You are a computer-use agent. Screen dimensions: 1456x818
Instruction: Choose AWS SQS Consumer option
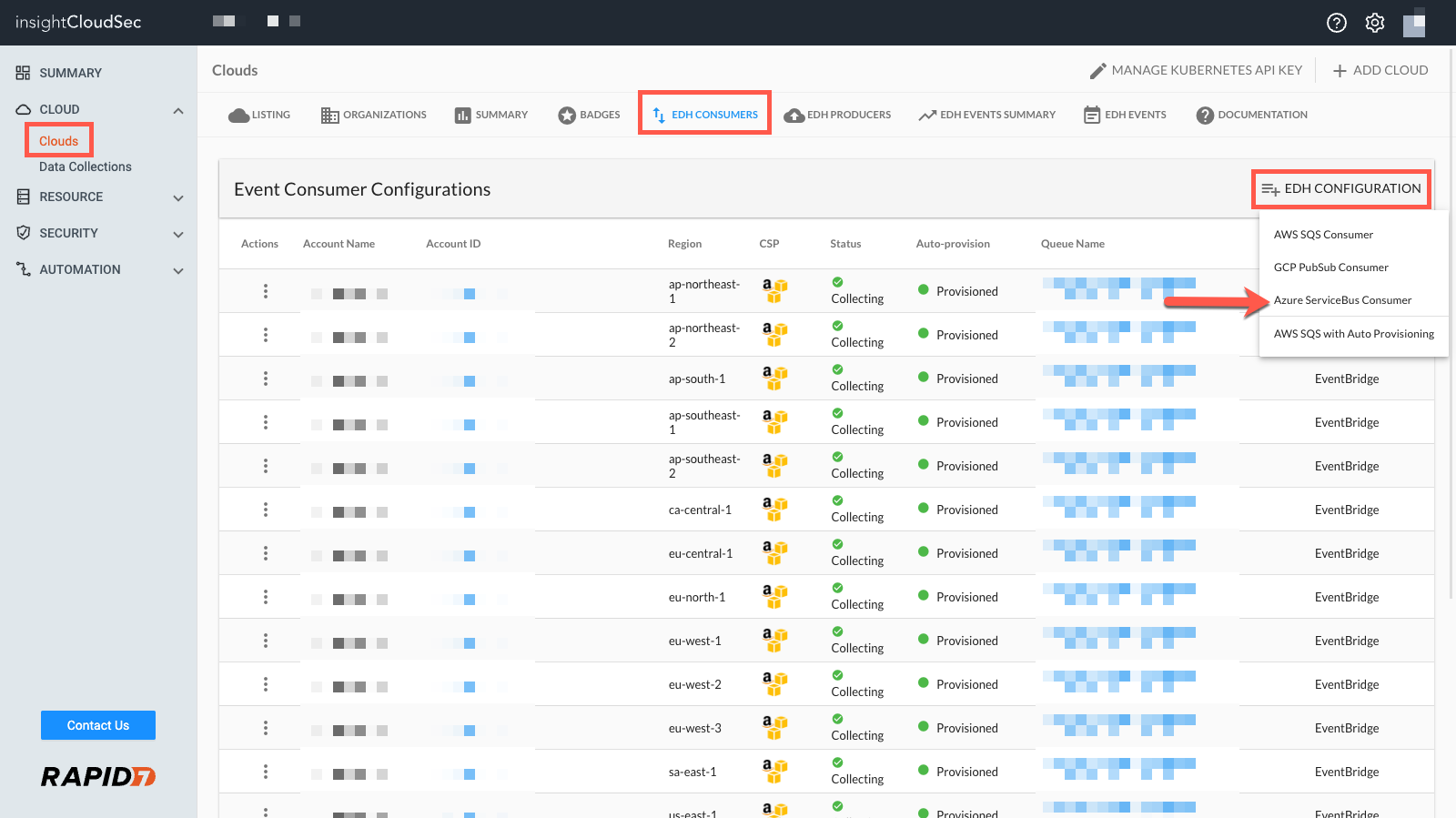tap(1323, 235)
